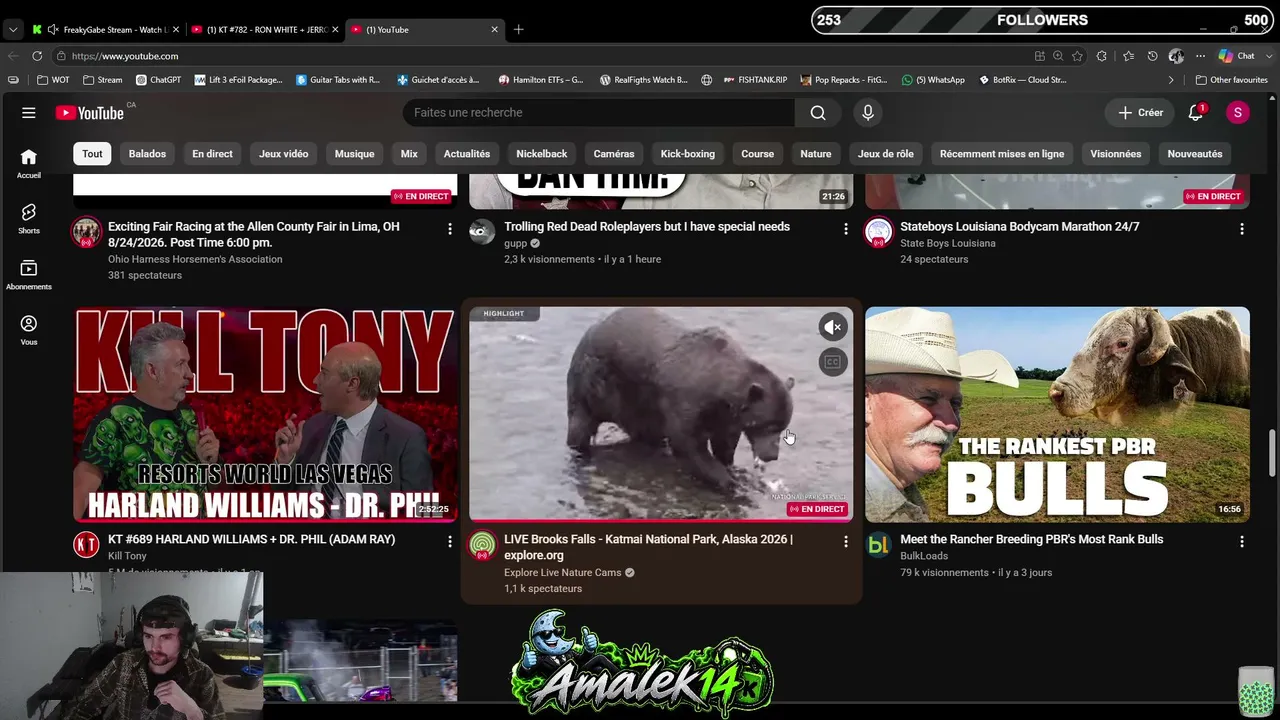Image resolution: width=1280 pixels, height=720 pixels.
Task: Open more options for Red Dead Roleplayers video
Action: (846, 229)
